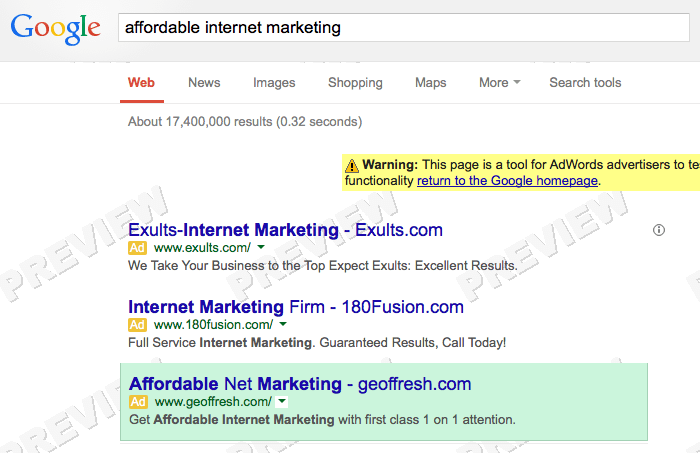Click the Google logo

click(x=56, y=29)
